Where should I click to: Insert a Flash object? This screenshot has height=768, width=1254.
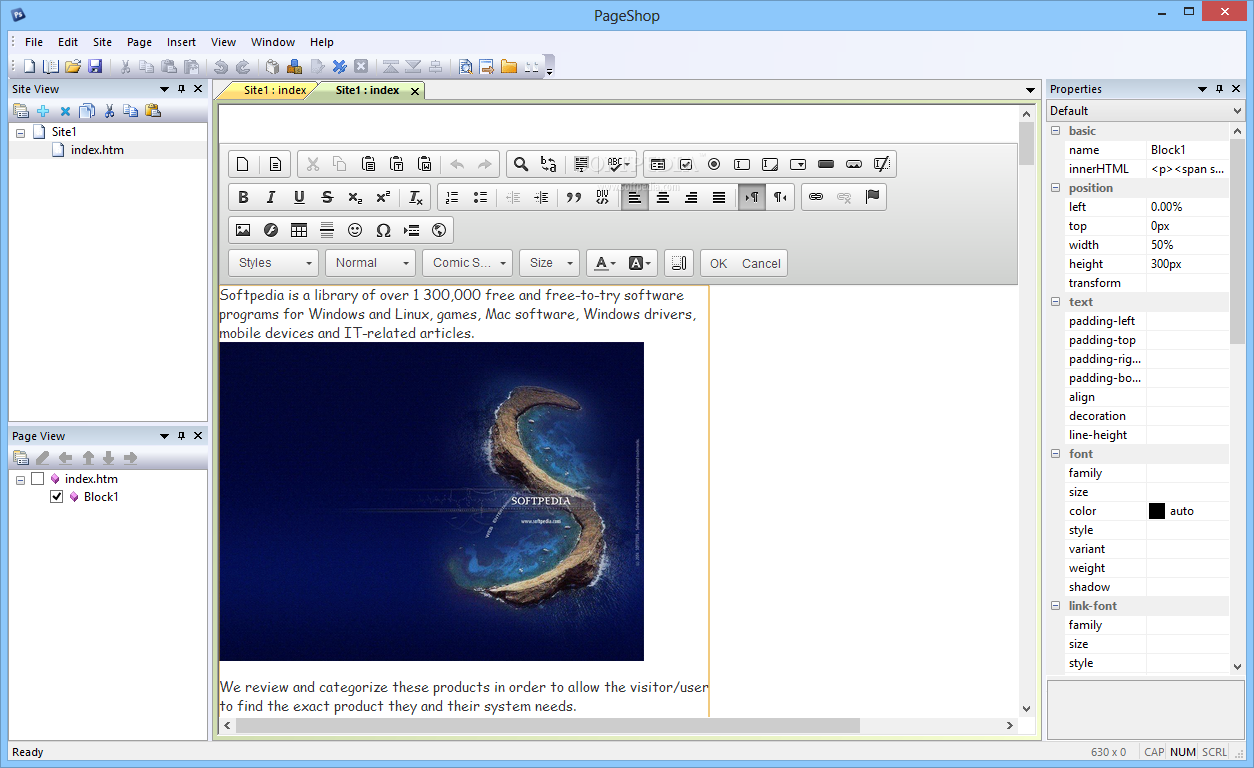click(271, 231)
